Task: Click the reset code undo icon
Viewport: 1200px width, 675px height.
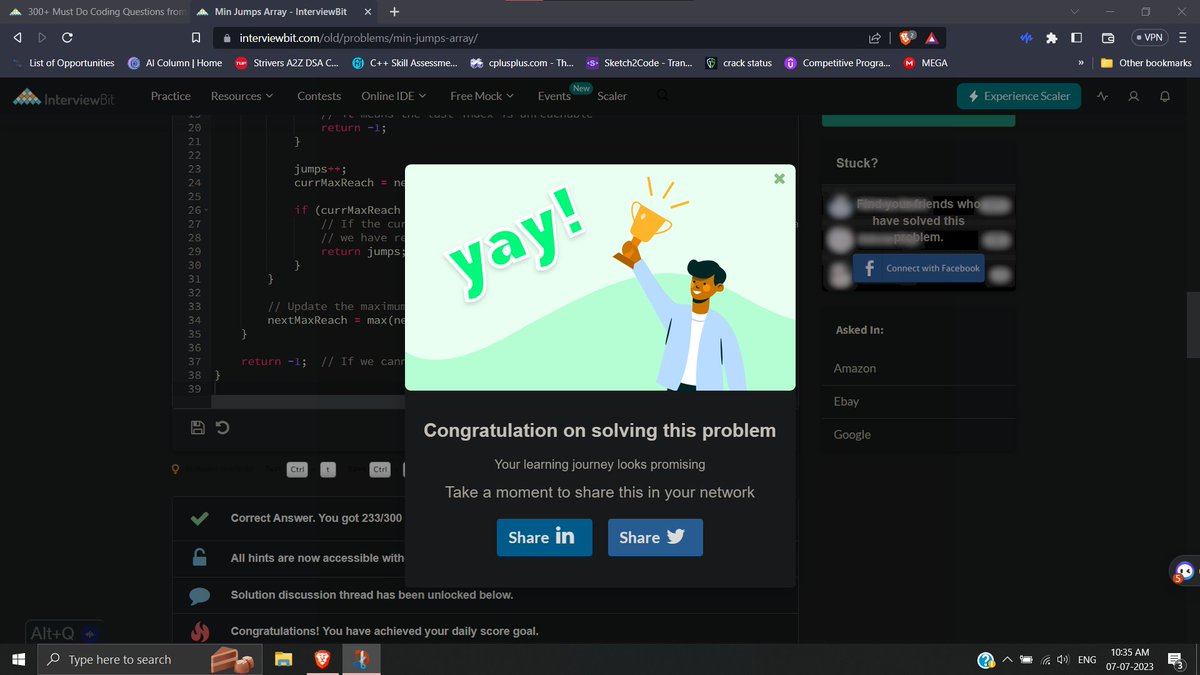Action: tap(223, 428)
